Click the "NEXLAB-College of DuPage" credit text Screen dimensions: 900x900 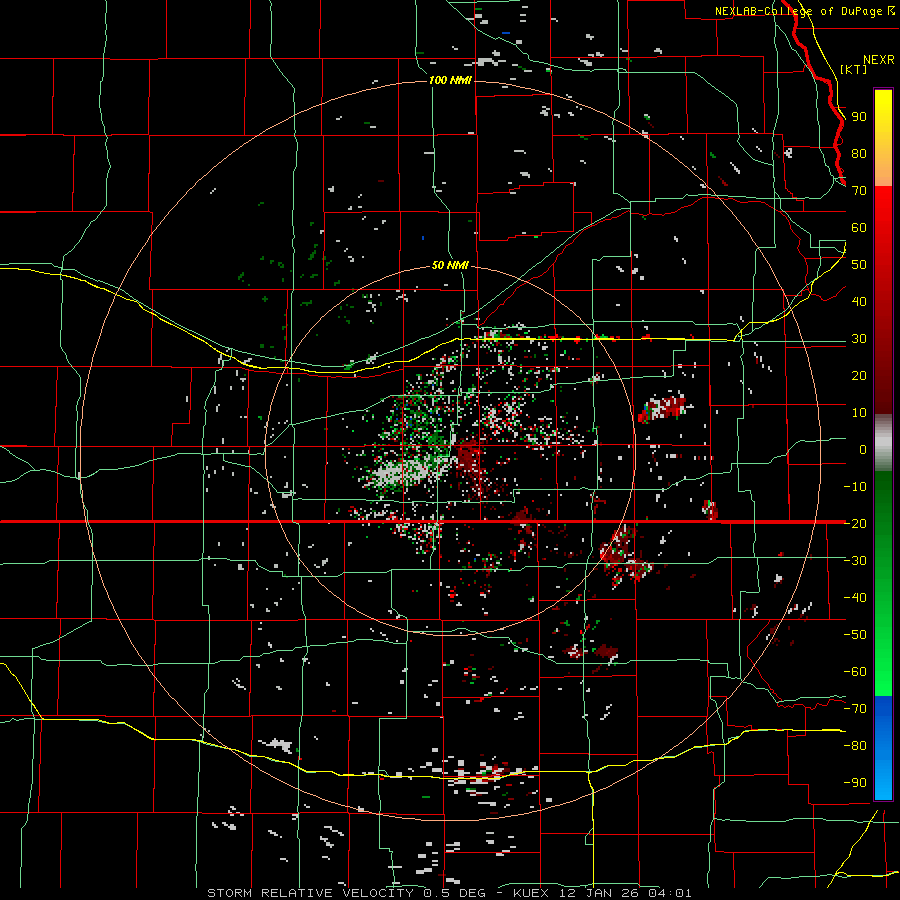(x=800, y=11)
